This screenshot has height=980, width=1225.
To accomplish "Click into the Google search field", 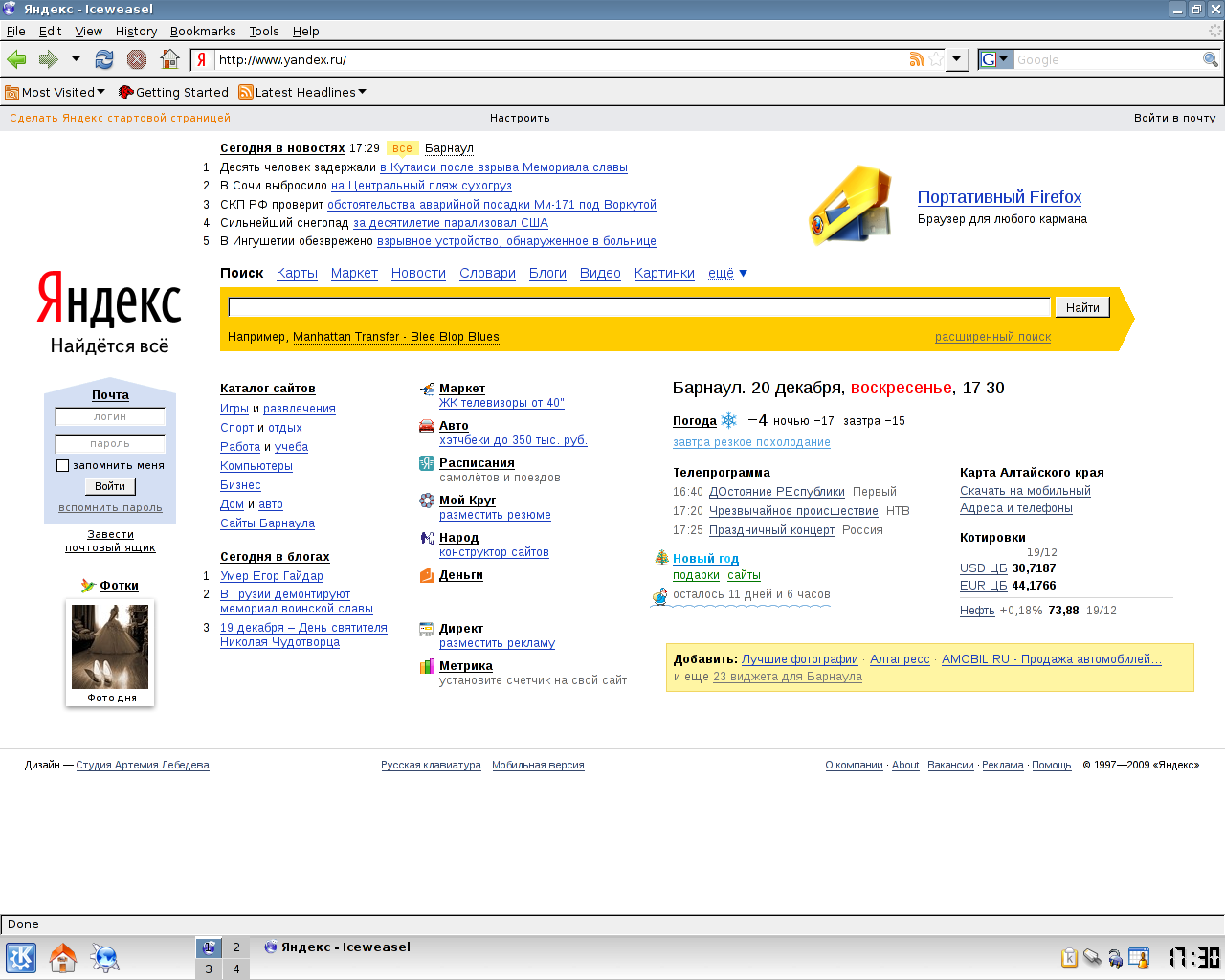I will (x=1107, y=59).
